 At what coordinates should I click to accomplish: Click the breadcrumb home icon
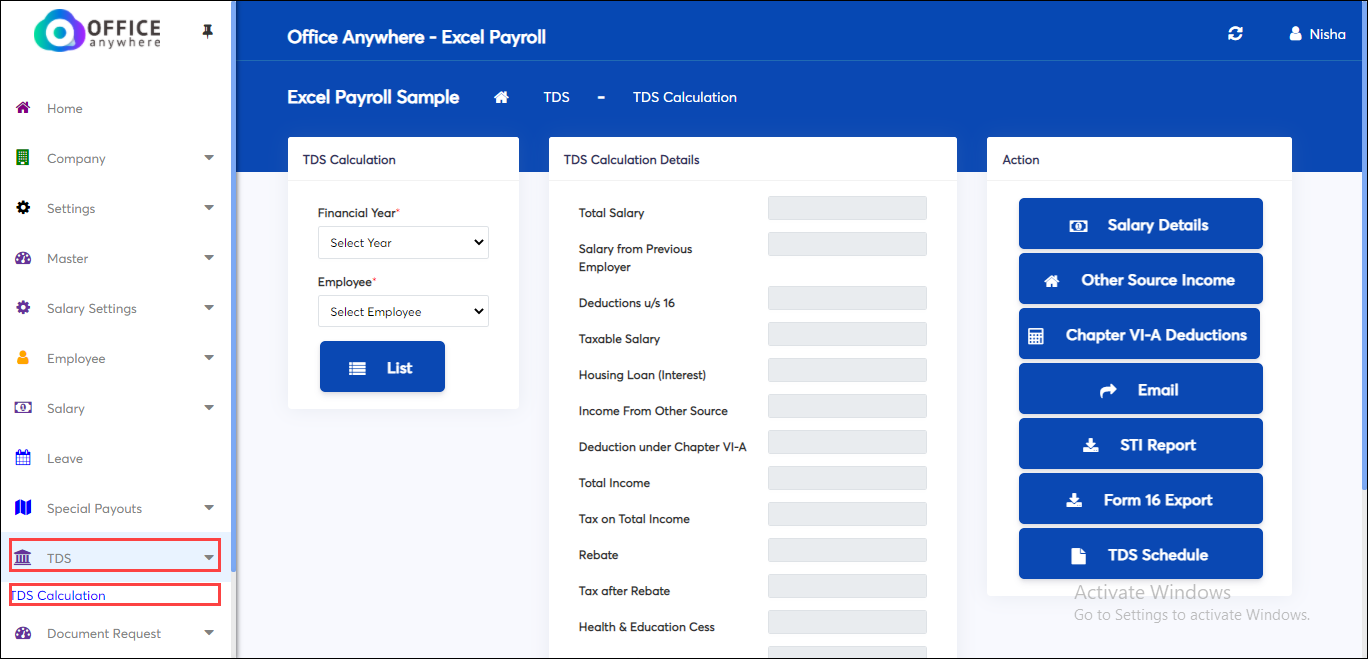502,97
